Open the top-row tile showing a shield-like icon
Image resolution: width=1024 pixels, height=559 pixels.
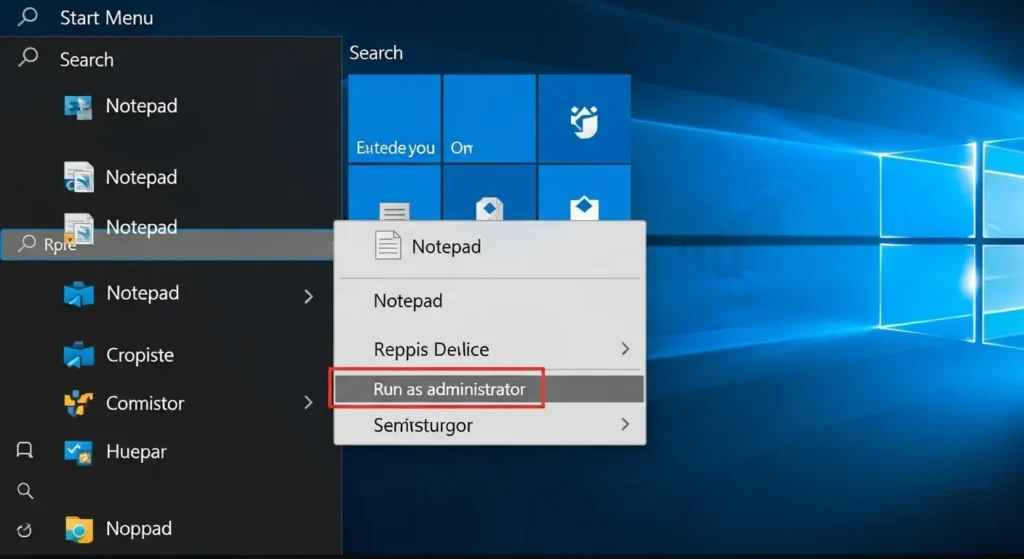pyautogui.click(x=584, y=118)
